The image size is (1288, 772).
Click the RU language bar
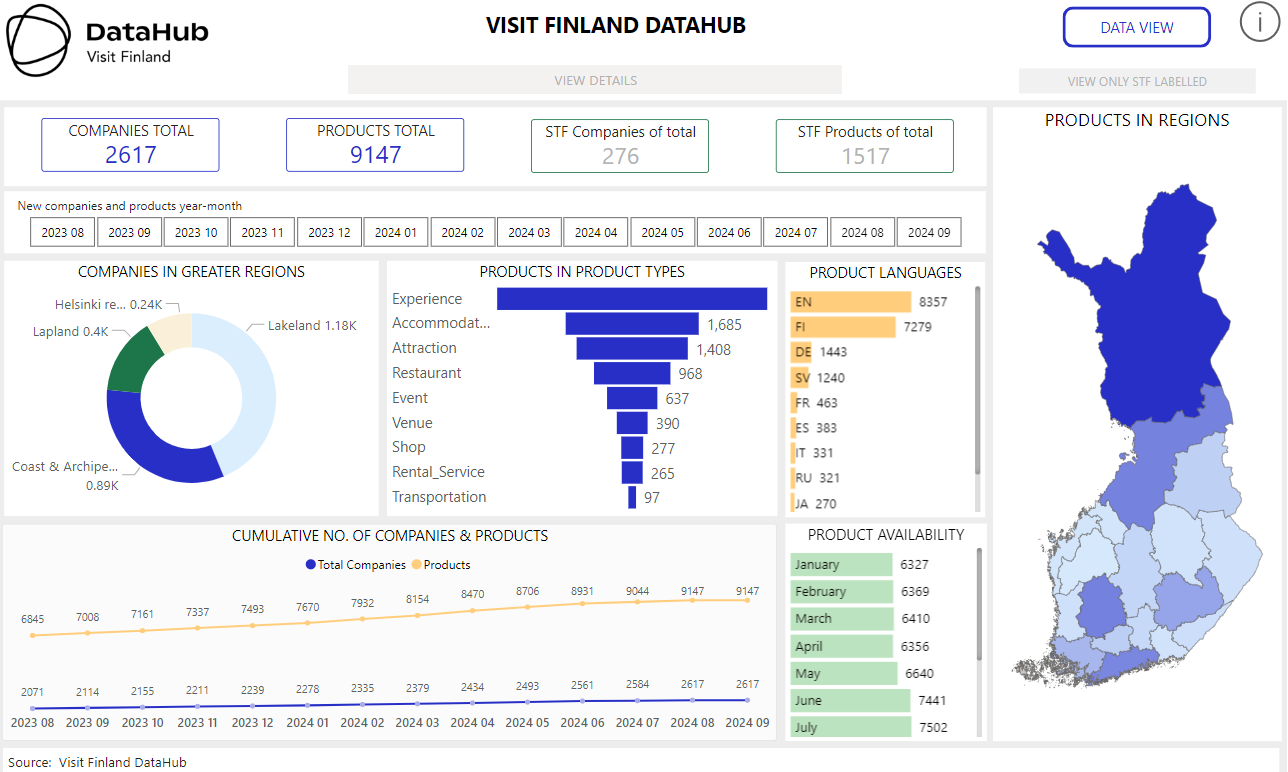coord(793,478)
